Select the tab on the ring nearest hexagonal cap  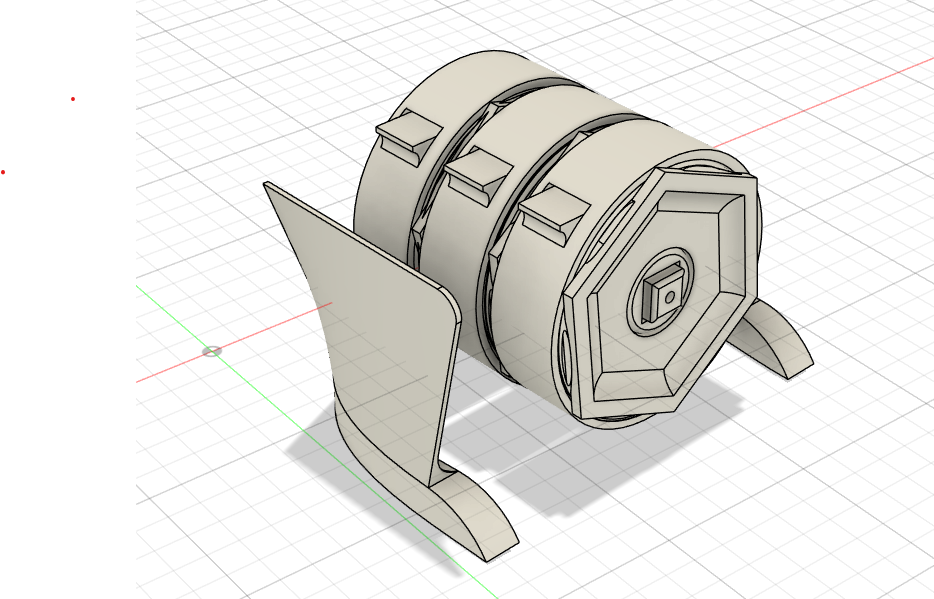coord(553,213)
